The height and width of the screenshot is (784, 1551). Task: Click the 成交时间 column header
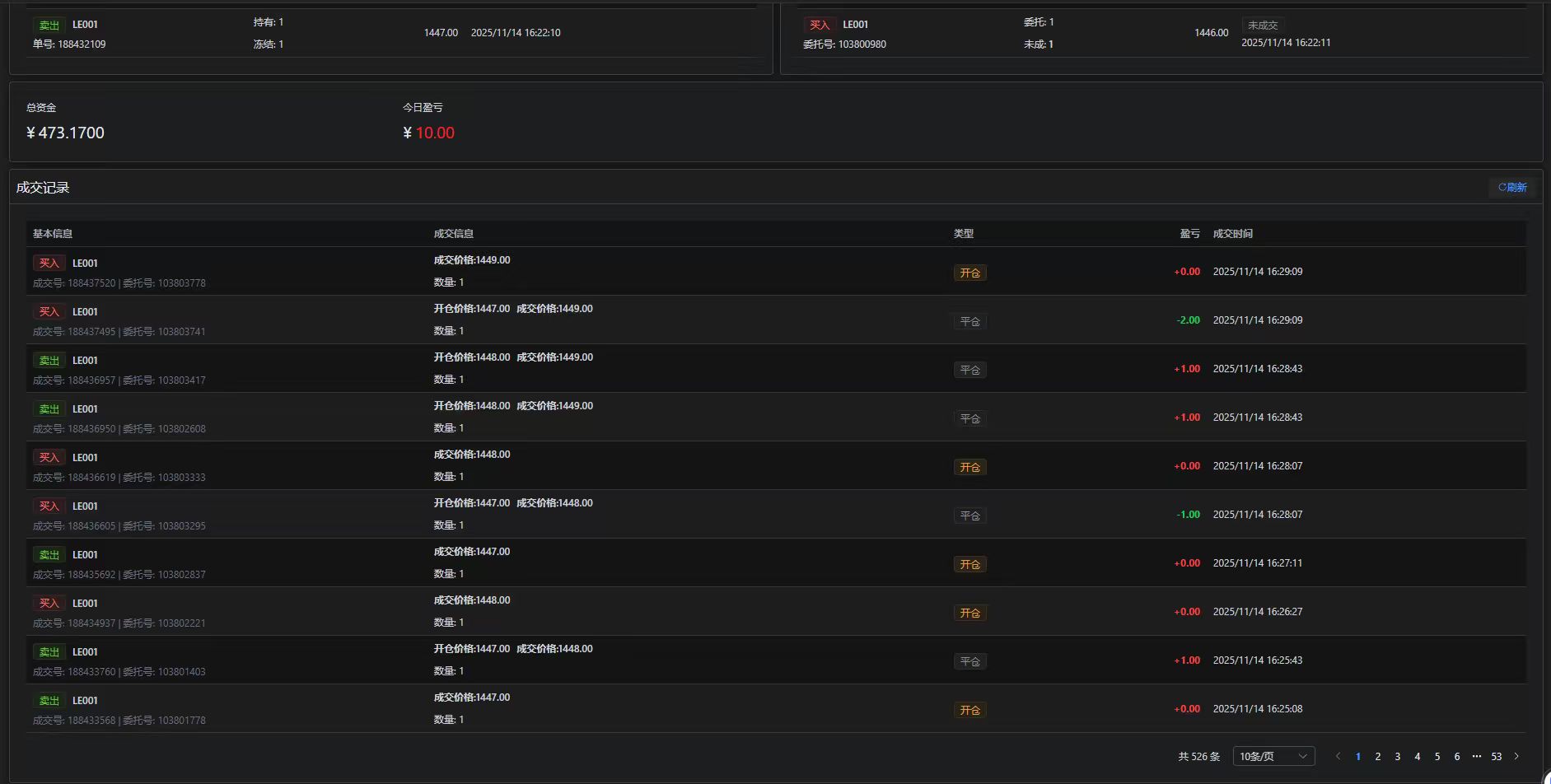pos(1232,234)
